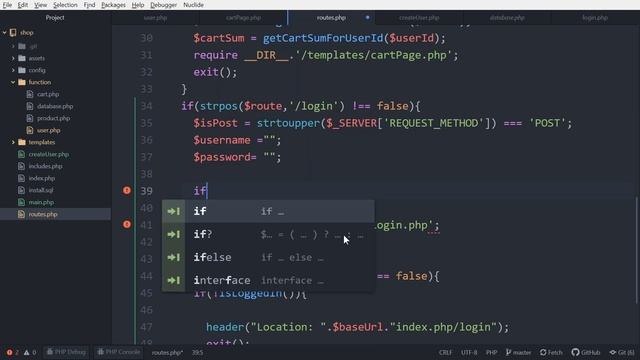This screenshot has height=360, width=640.
Task: Click the error marker on line 41
Action: click(127, 224)
